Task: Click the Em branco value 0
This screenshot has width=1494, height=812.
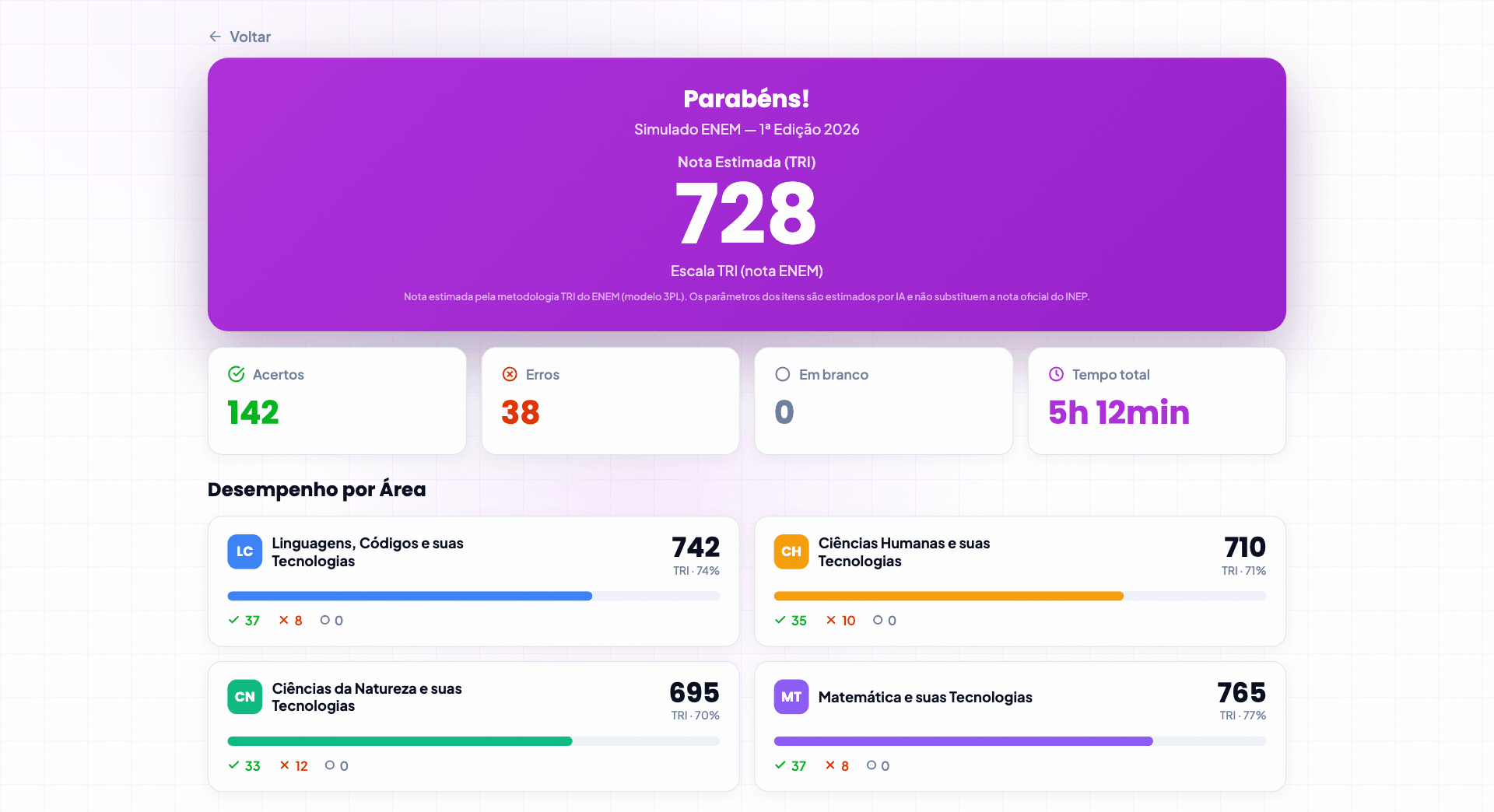Action: pos(784,412)
